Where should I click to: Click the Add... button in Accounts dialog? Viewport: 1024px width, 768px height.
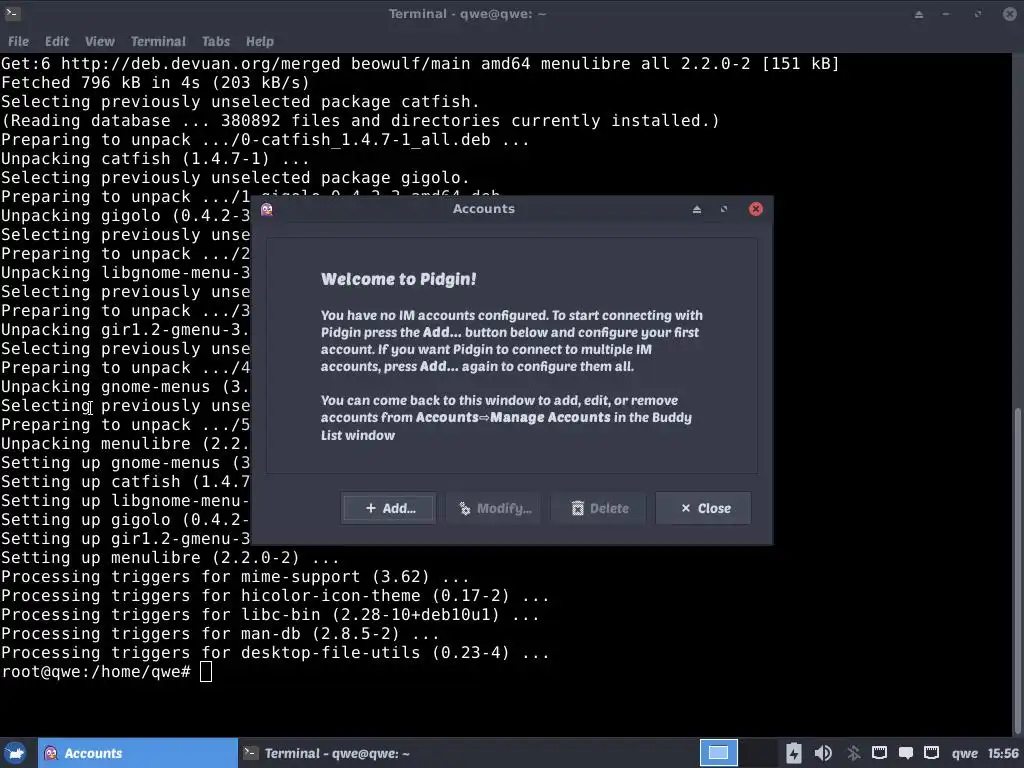pos(389,508)
